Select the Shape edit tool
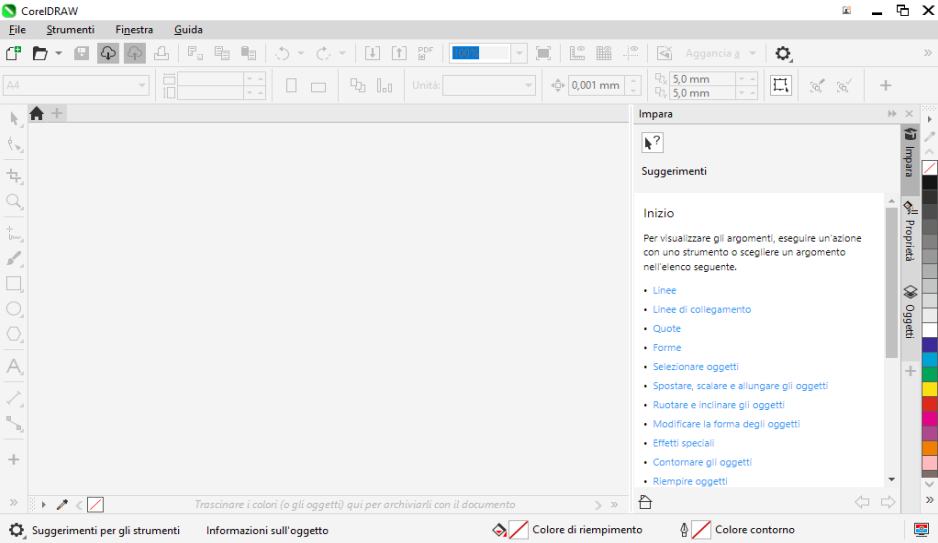938x543 pixels. [14, 145]
